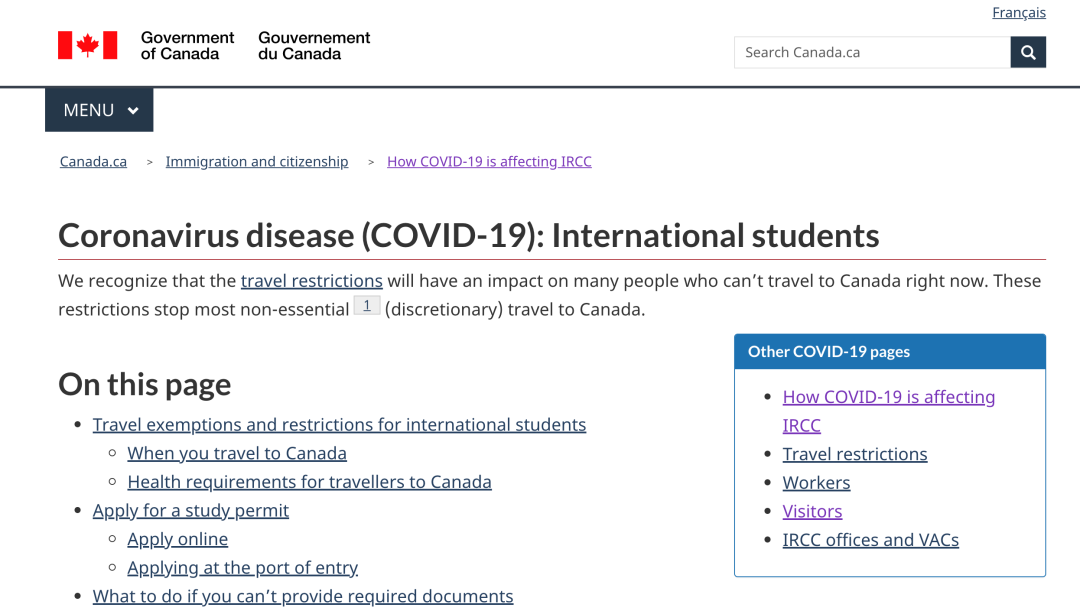Follow the travel restrictions inline link
Image resolution: width=1080 pixels, height=611 pixels.
click(312, 281)
